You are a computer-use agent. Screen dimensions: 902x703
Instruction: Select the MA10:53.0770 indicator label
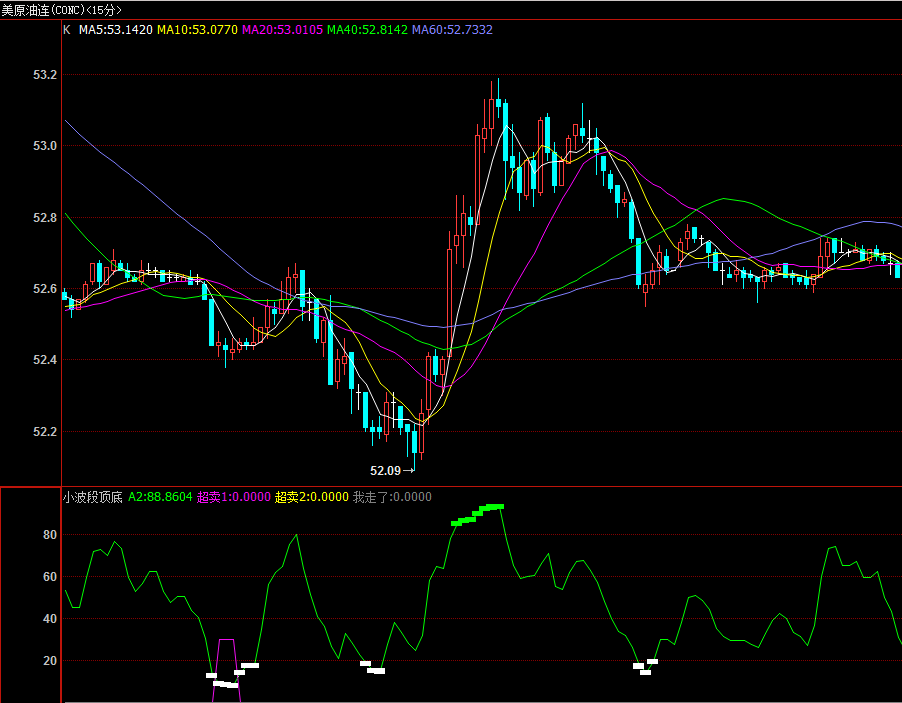[x=197, y=30]
